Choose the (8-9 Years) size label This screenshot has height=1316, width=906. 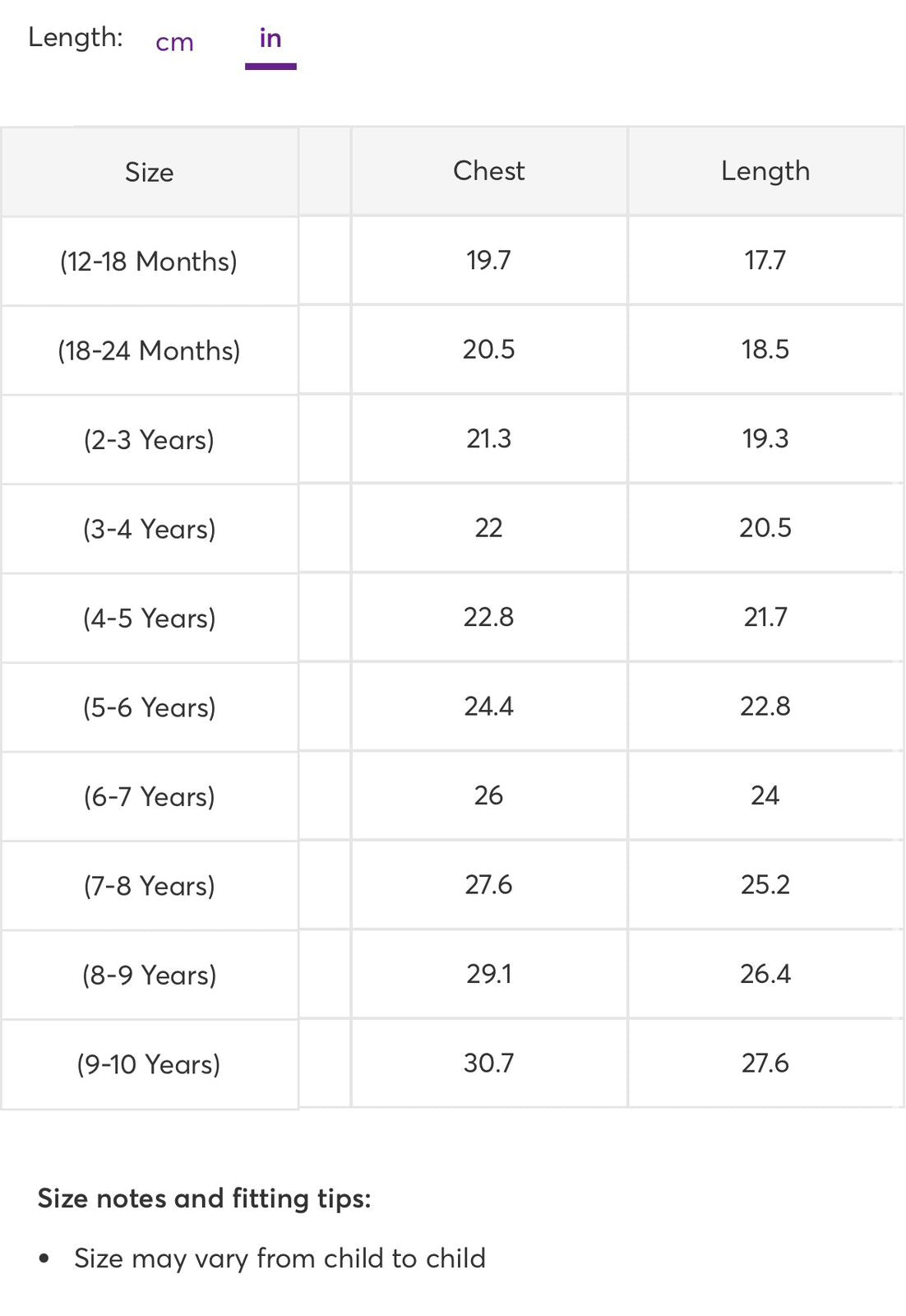point(149,975)
